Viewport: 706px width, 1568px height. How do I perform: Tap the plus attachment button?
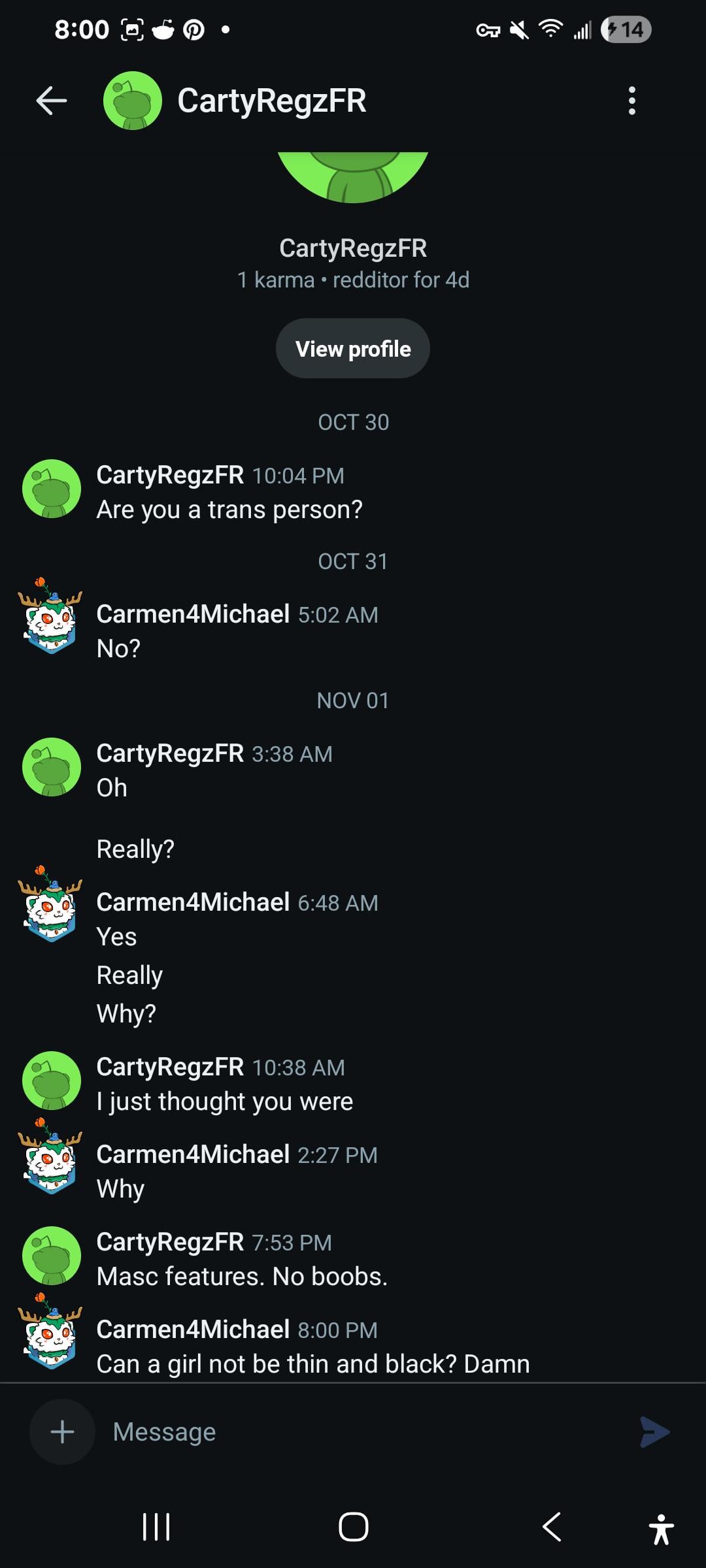click(62, 1432)
